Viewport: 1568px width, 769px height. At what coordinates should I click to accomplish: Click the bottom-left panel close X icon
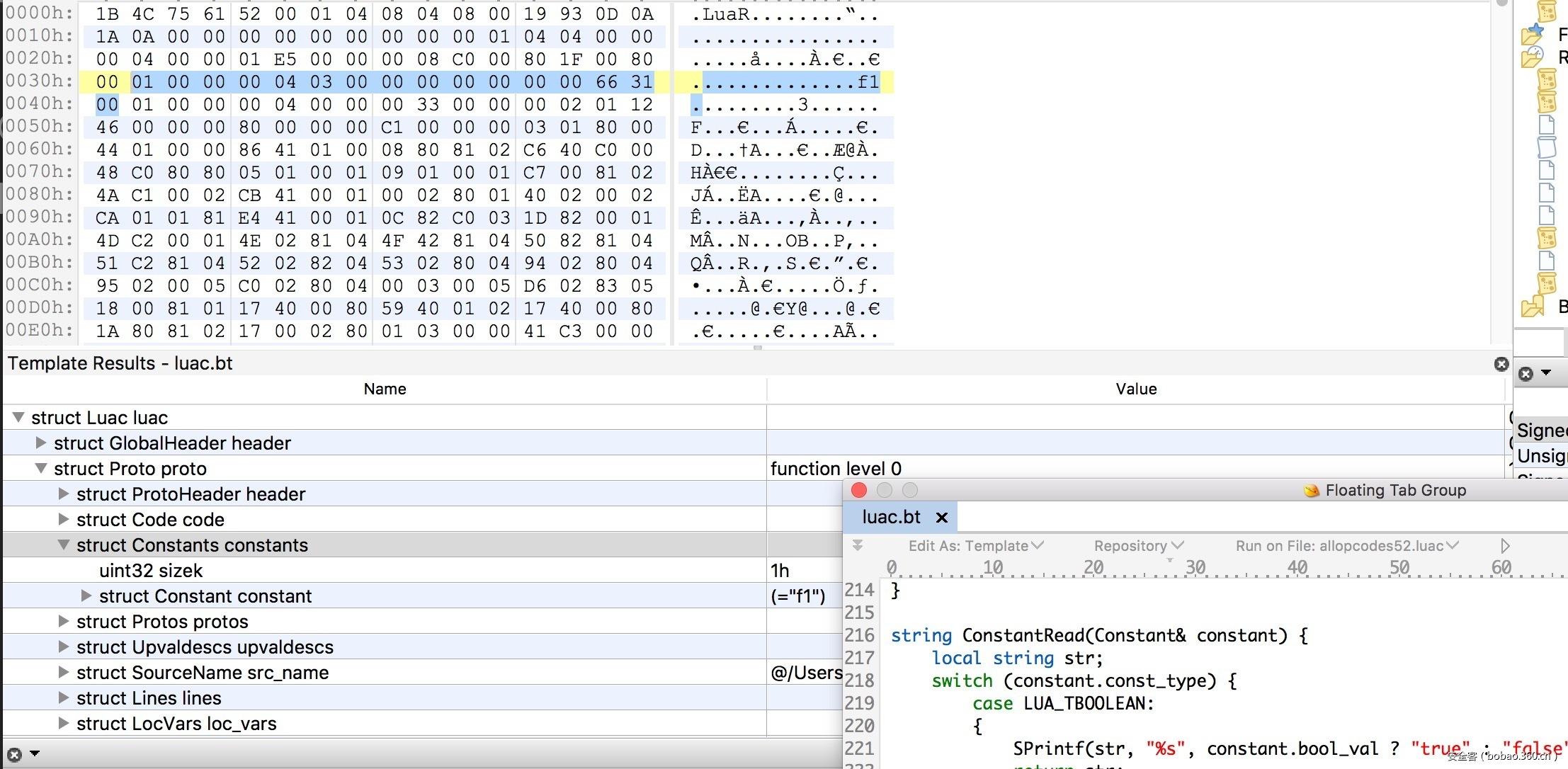click(x=14, y=755)
